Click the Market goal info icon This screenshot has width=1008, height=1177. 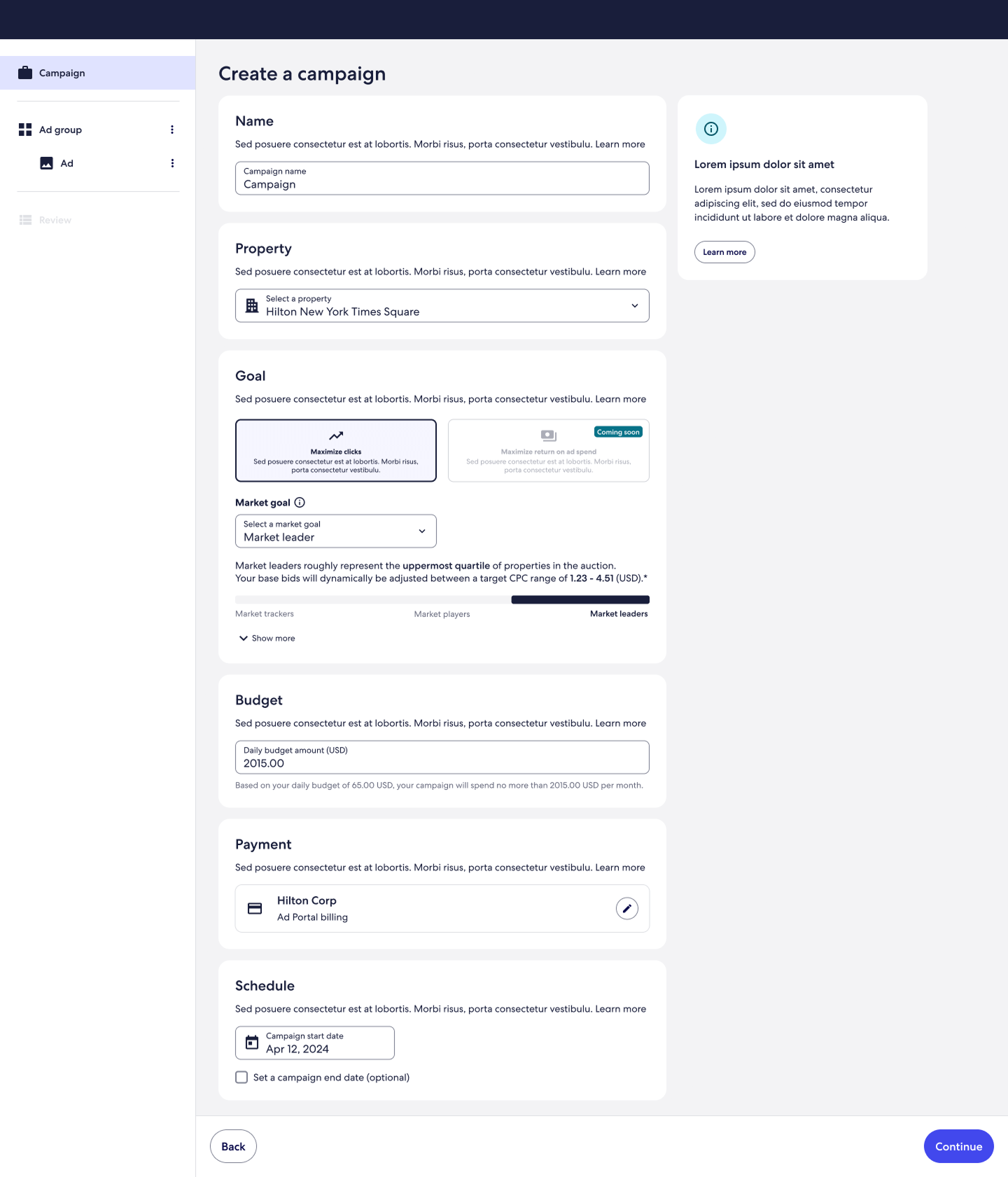300,503
